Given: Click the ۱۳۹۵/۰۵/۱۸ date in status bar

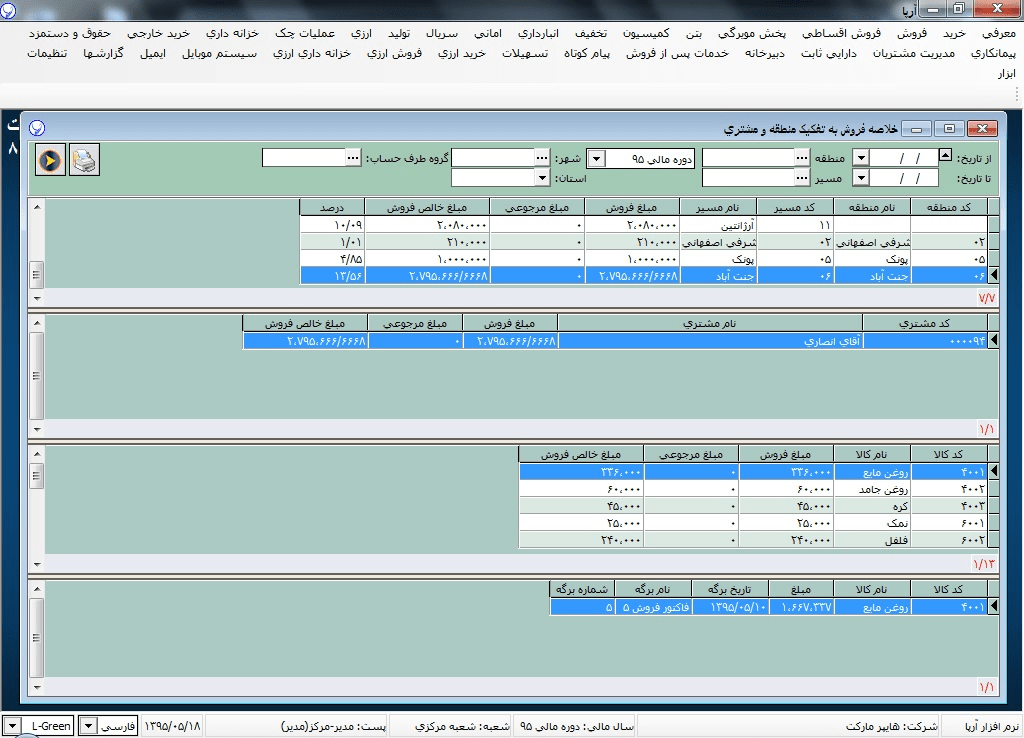Looking at the screenshot, I should pos(172,726).
